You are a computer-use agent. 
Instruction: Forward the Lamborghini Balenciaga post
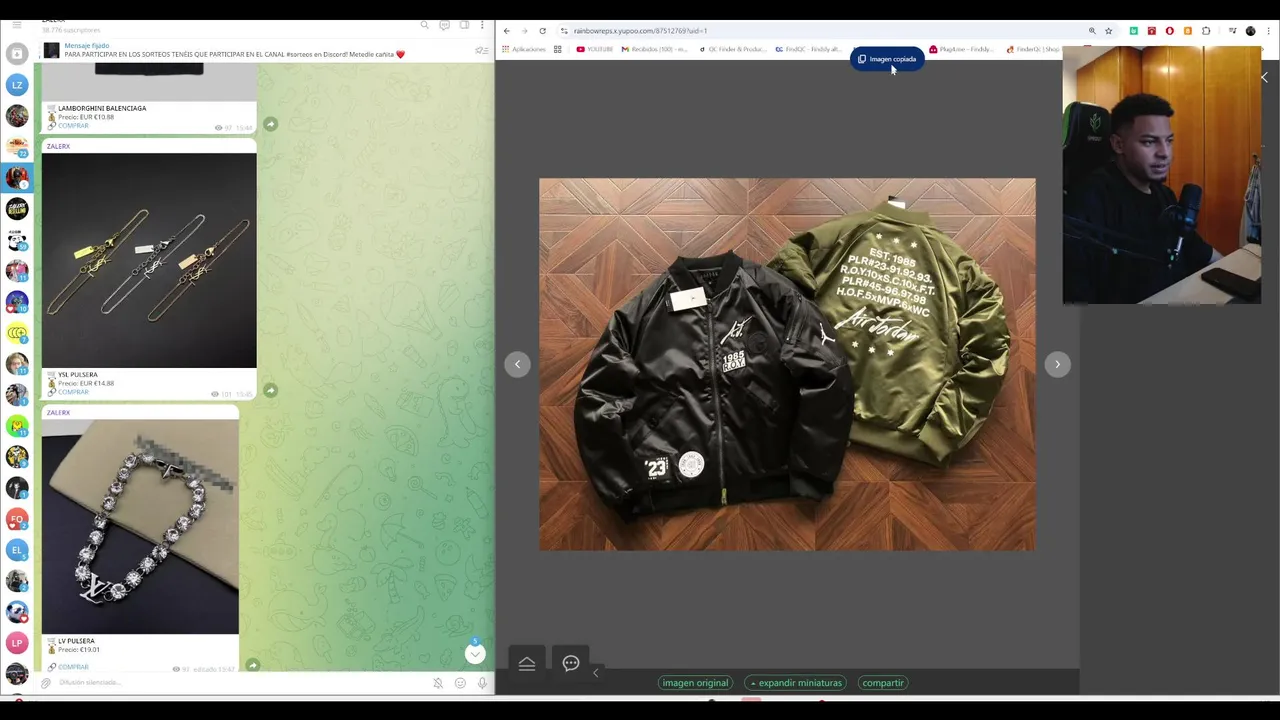click(x=270, y=124)
